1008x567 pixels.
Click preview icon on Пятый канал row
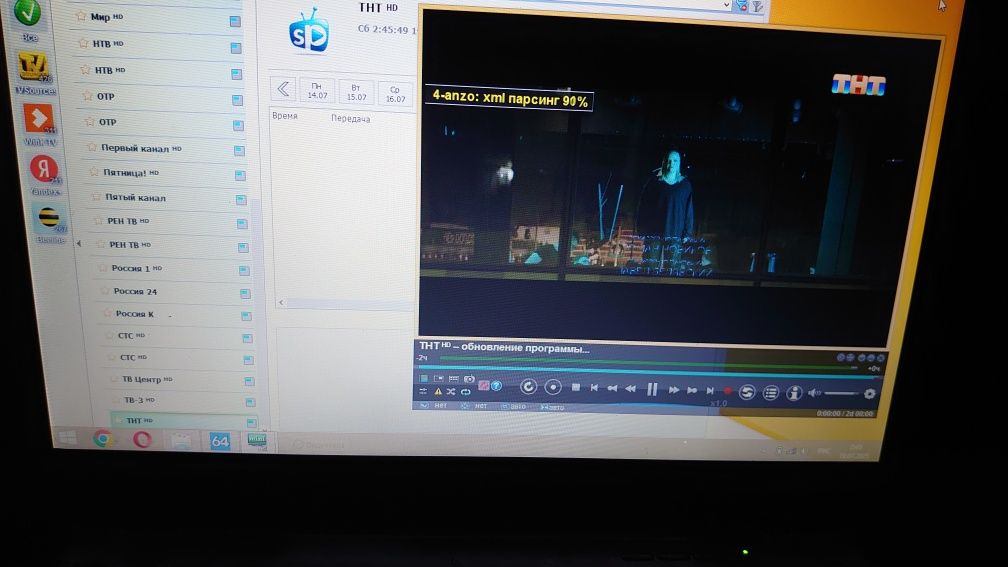241,200
